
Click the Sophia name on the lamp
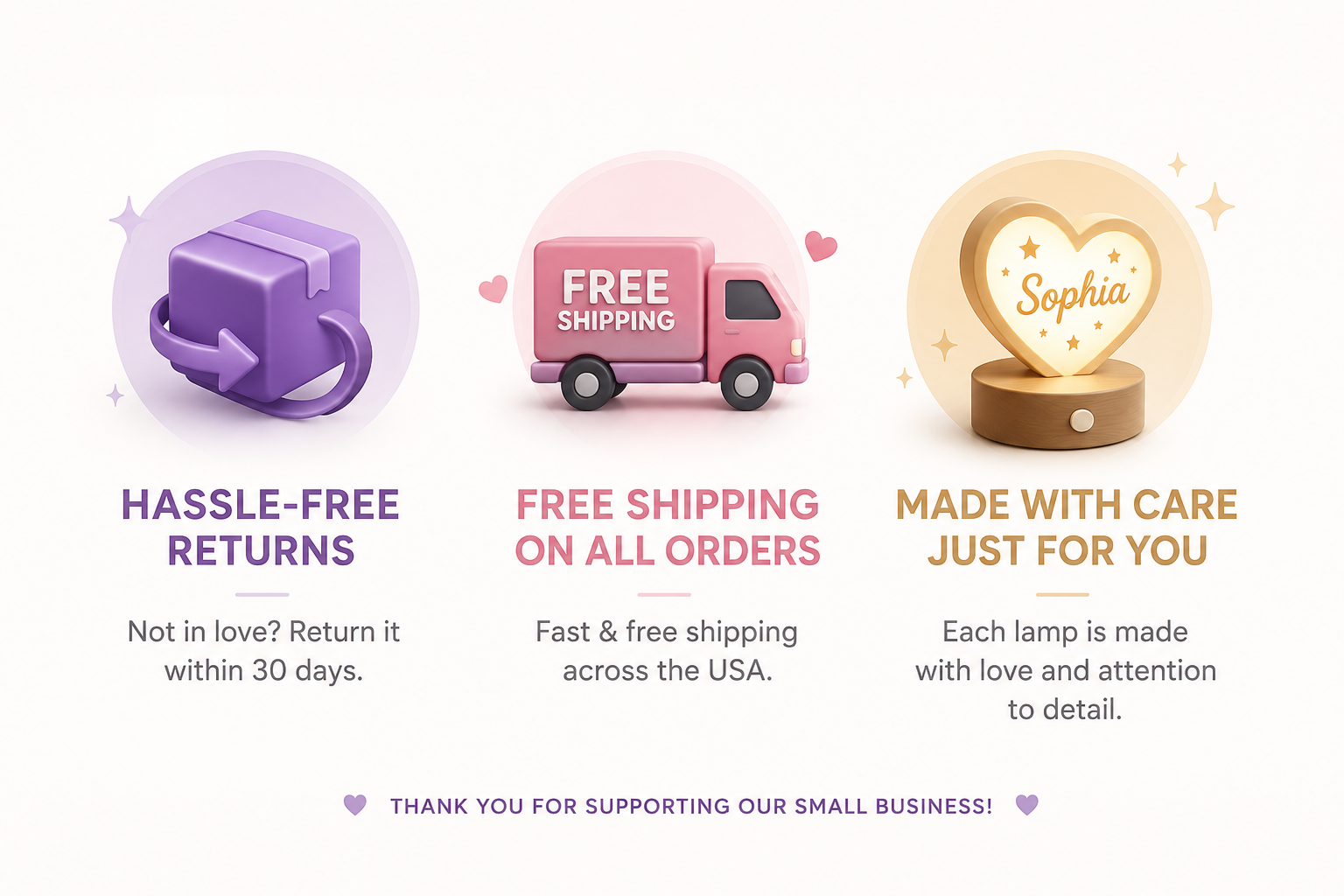[x=1073, y=294]
